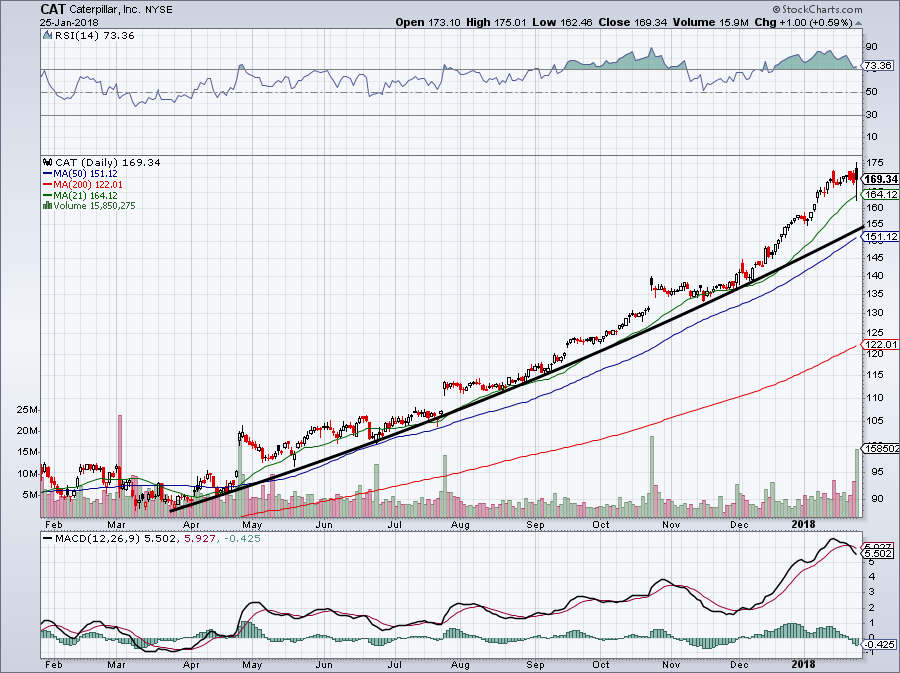Click the -0.425 tag on MACD right axis

(879, 644)
